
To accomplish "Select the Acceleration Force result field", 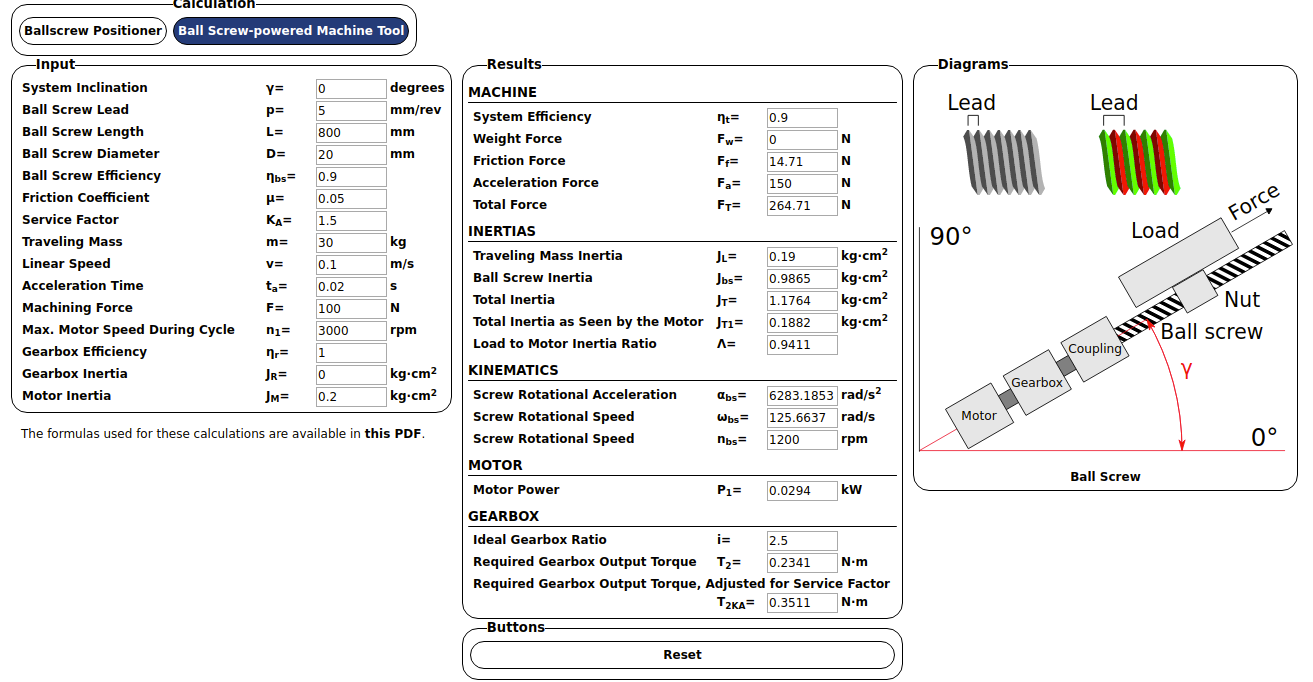I will tap(802, 184).
